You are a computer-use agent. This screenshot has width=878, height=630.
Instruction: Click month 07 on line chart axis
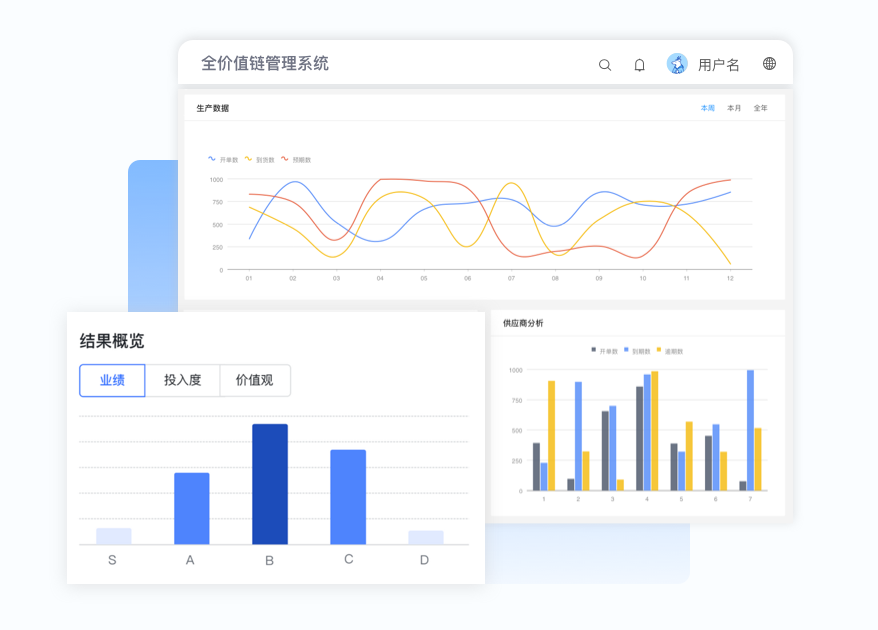tap(511, 278)
